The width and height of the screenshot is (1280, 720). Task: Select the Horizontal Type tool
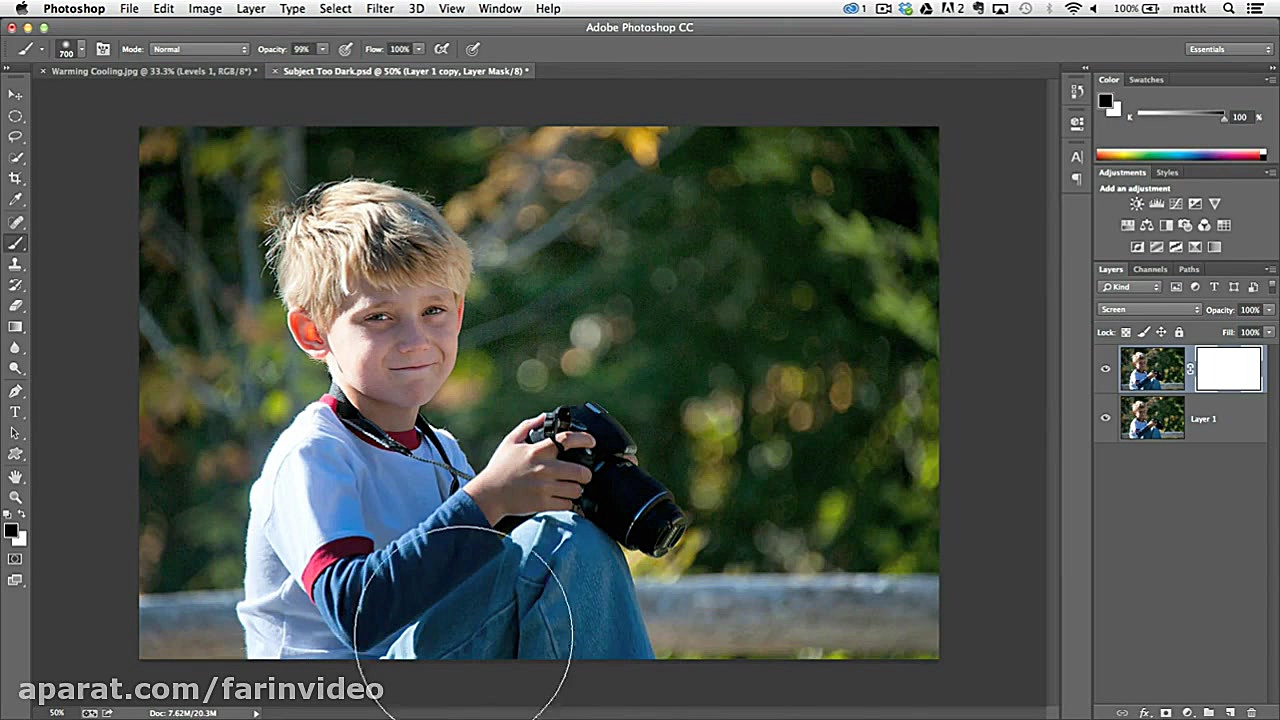coord(15,412)
